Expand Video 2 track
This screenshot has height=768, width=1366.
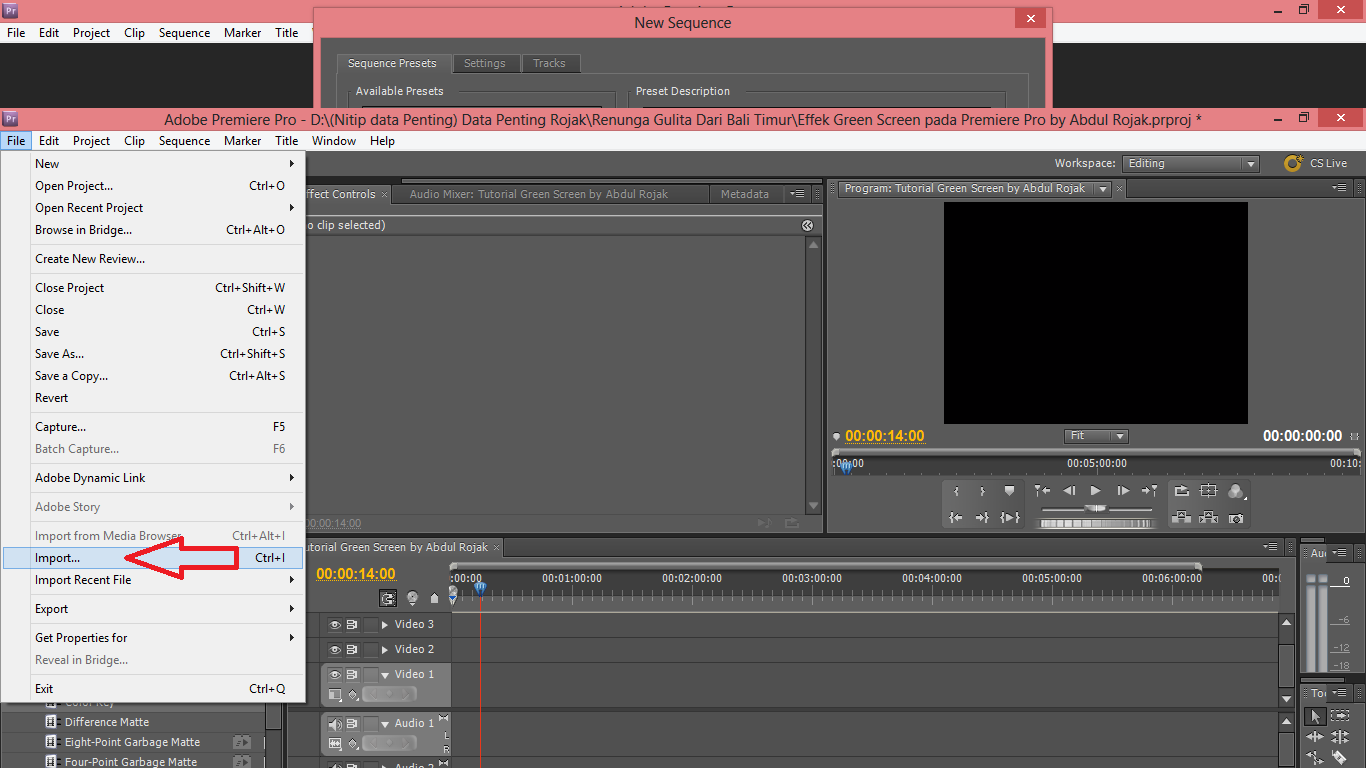pos(385,649)
